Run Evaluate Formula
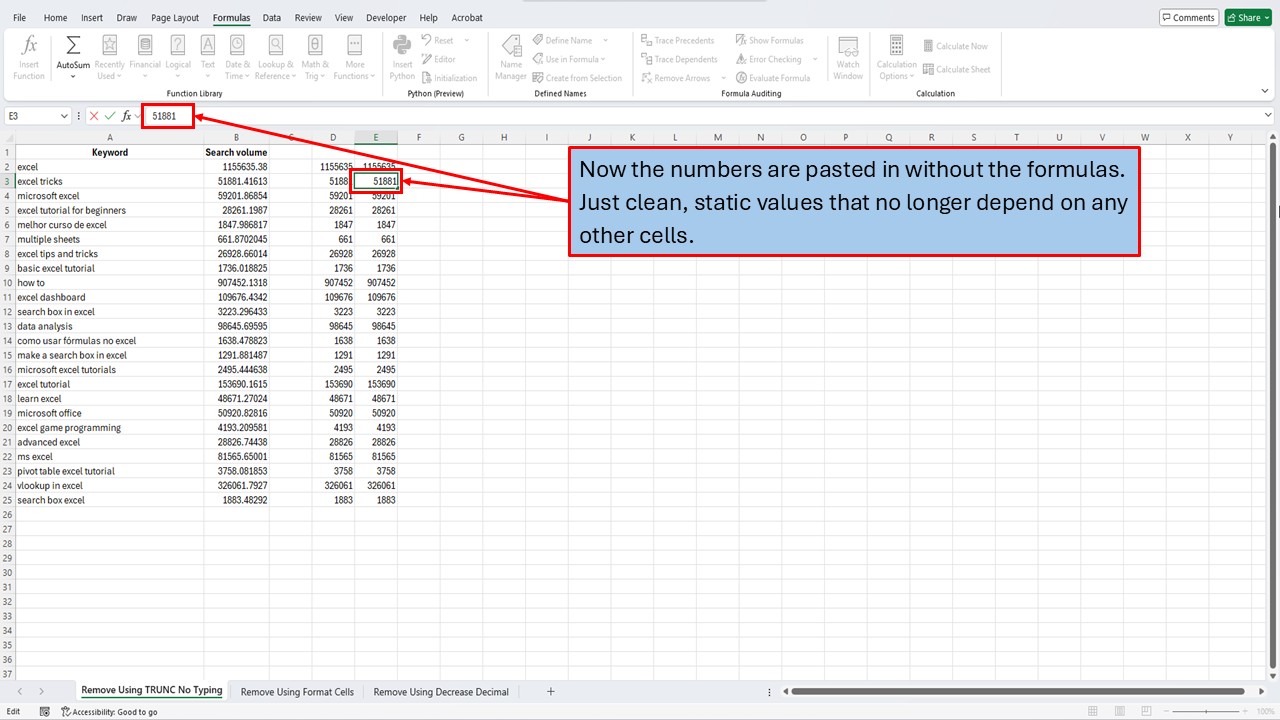Viewport: 1280px width, 720px height. (775, 77)
